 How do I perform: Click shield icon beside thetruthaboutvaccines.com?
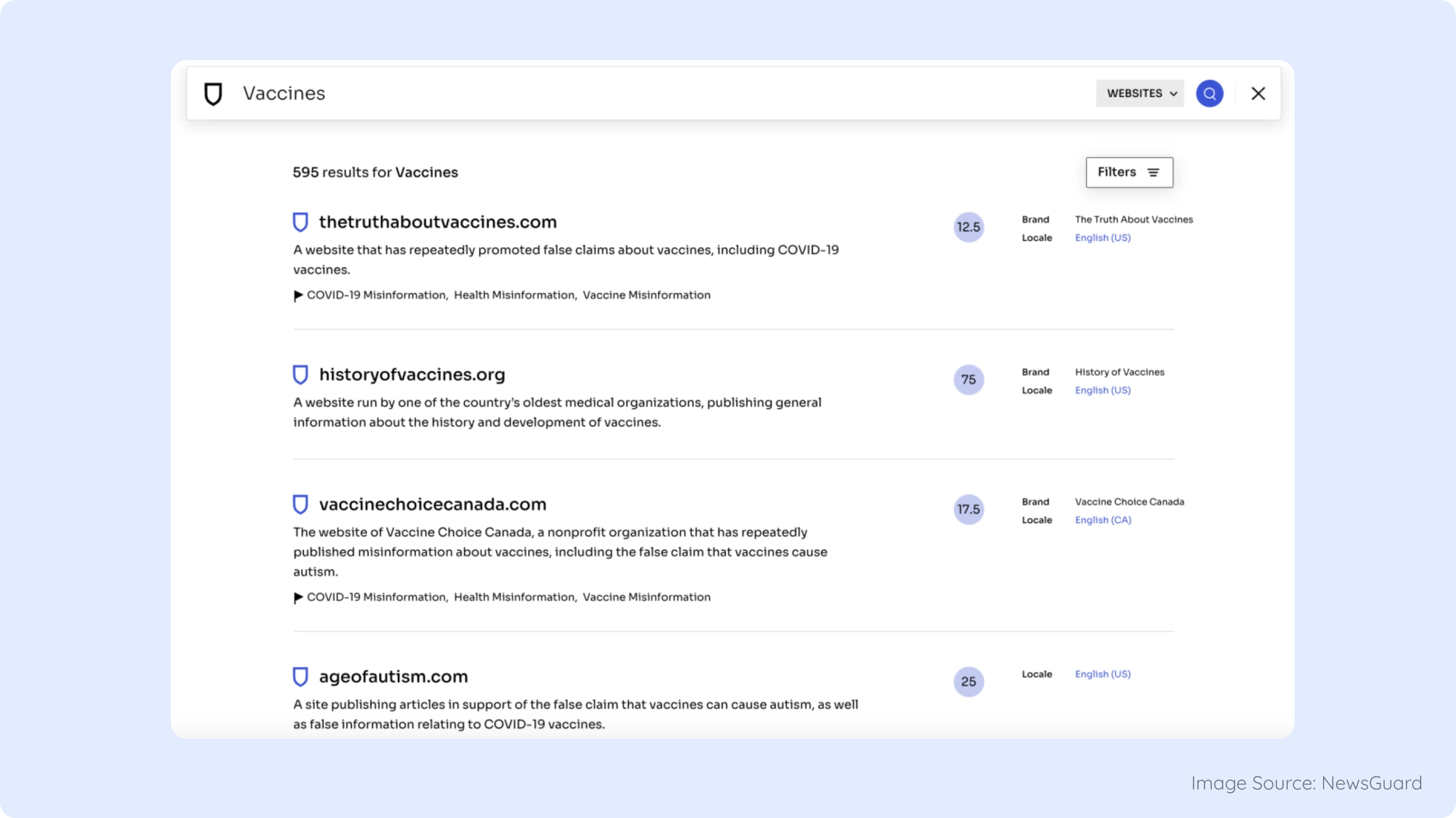(300, 222)
